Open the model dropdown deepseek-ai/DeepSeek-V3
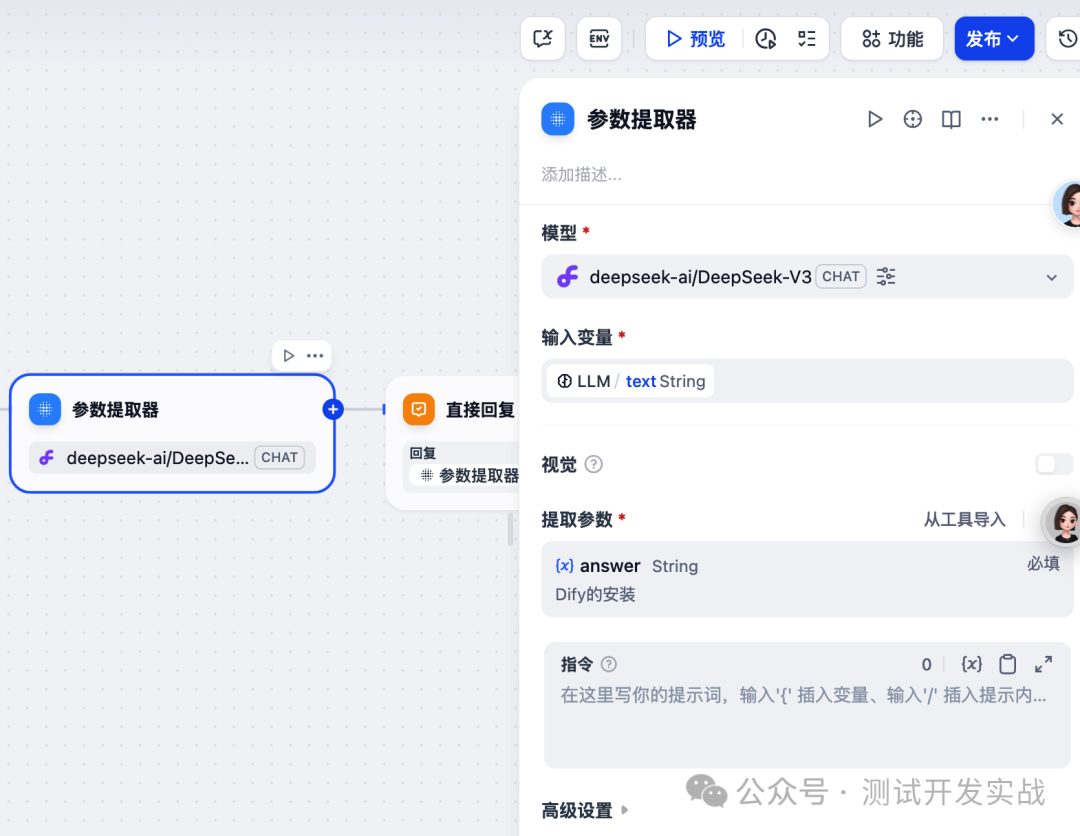This screenshot has height=836, width=1080. pos(807,277)
